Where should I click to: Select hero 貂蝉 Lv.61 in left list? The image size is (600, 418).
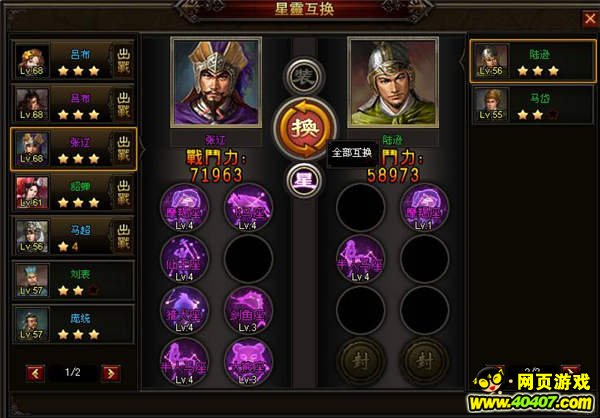pyautogui.click(x=73, y=193)
